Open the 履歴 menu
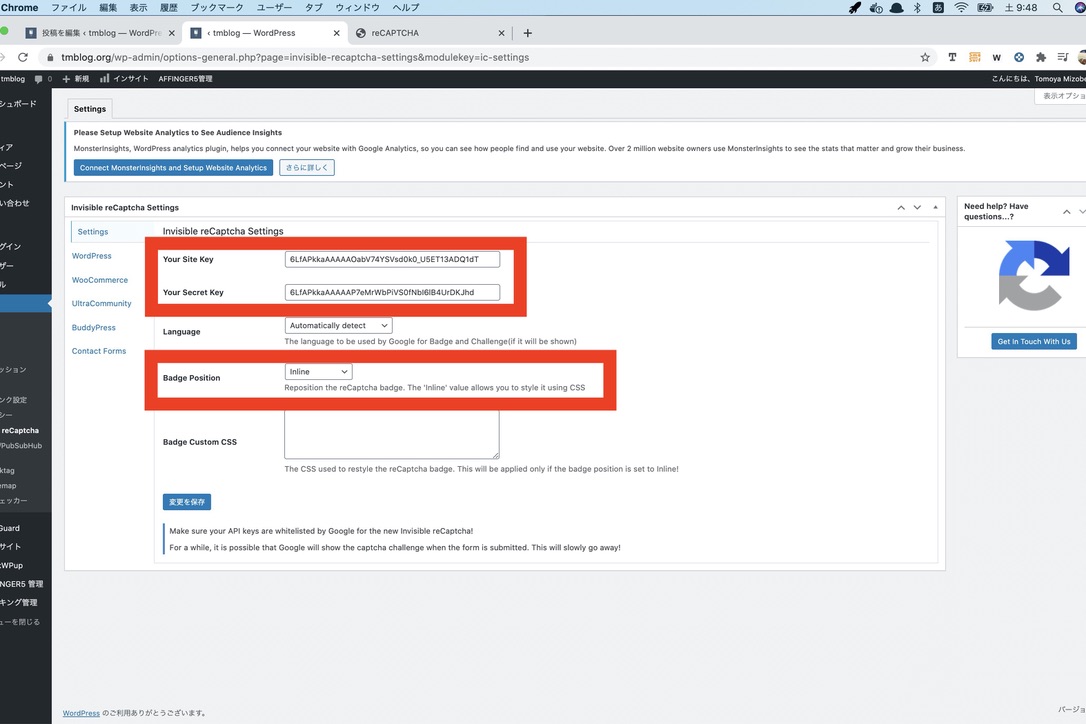The image size is (1086, 724). (169, 8)
